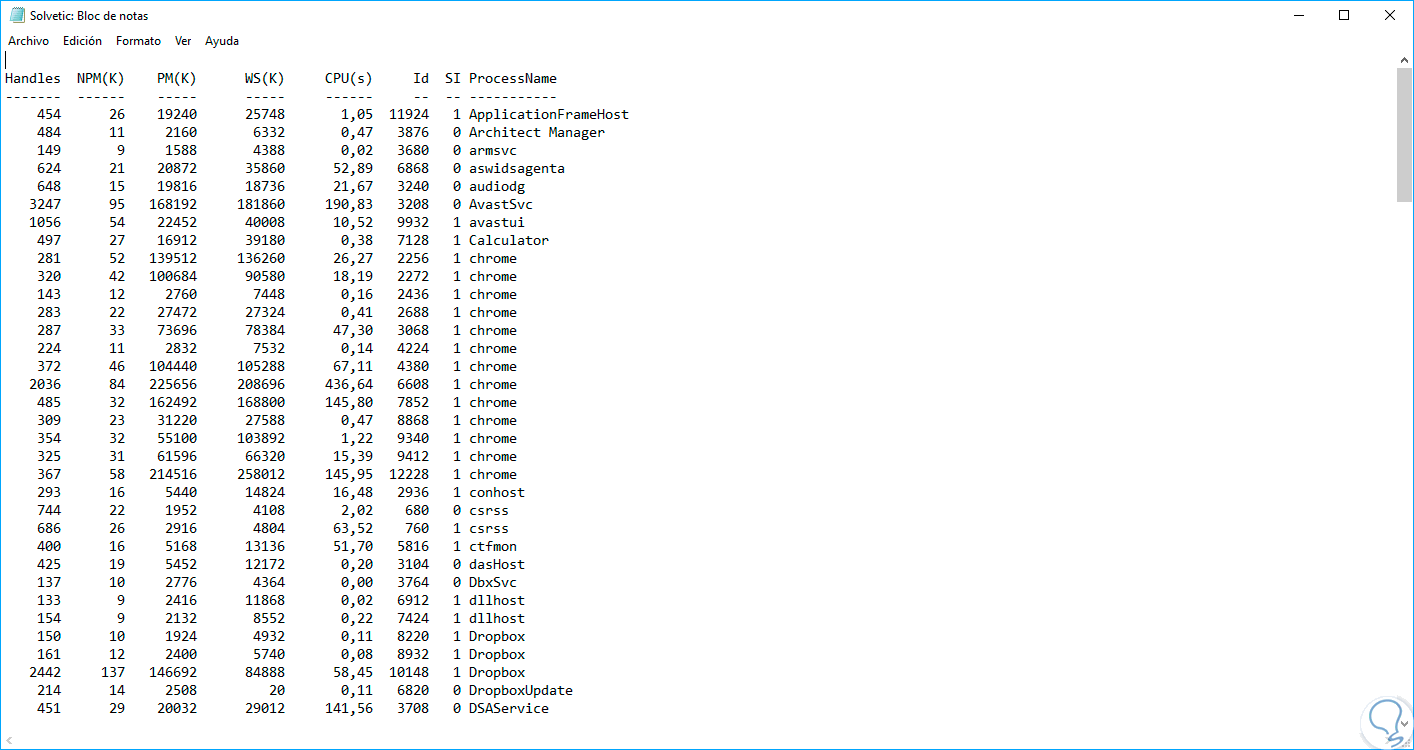
Task: Click "csrss" in the row with Id 680
Action: (489, 510)
